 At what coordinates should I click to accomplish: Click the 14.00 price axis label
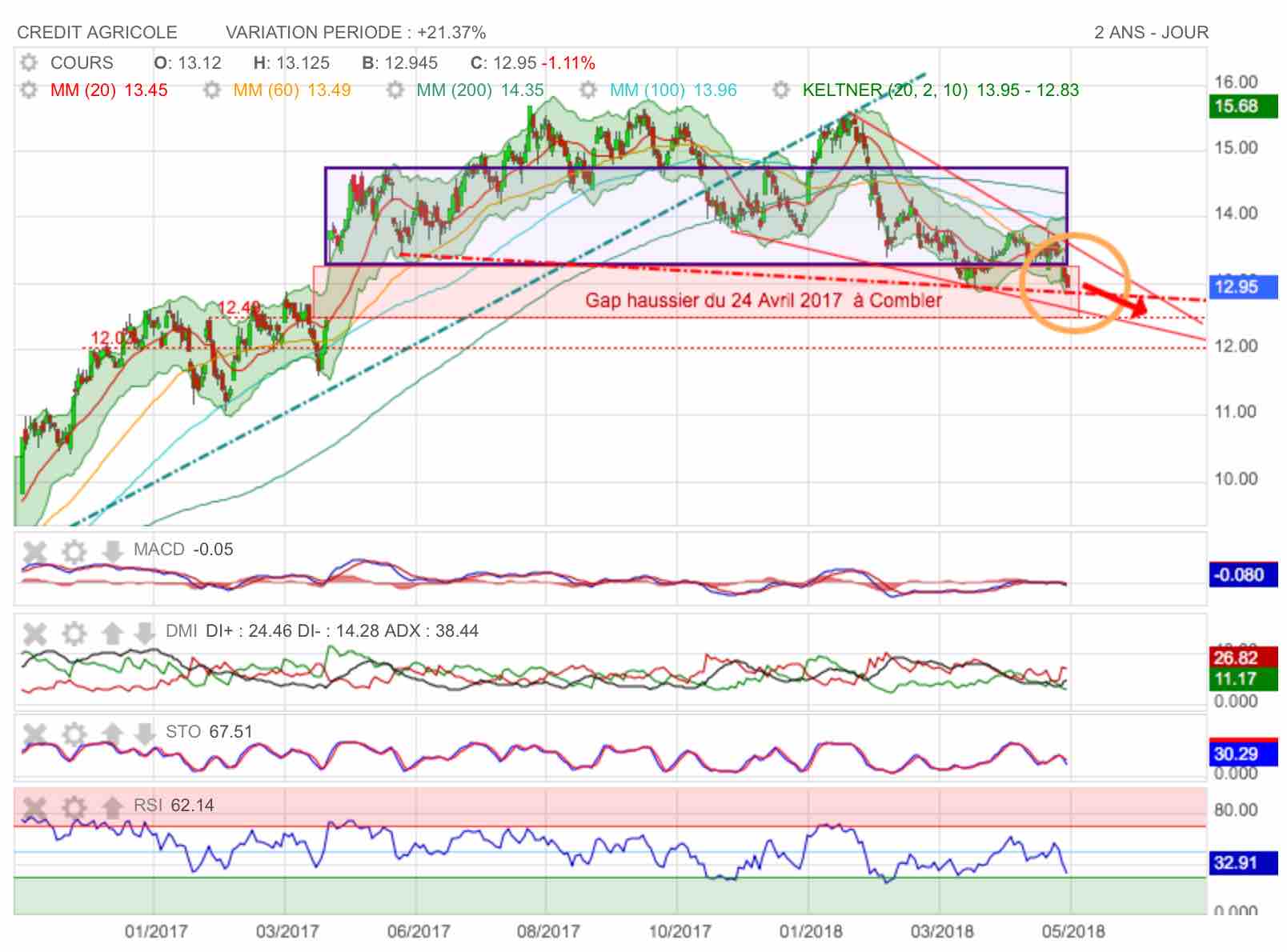tap(1236, 214)
